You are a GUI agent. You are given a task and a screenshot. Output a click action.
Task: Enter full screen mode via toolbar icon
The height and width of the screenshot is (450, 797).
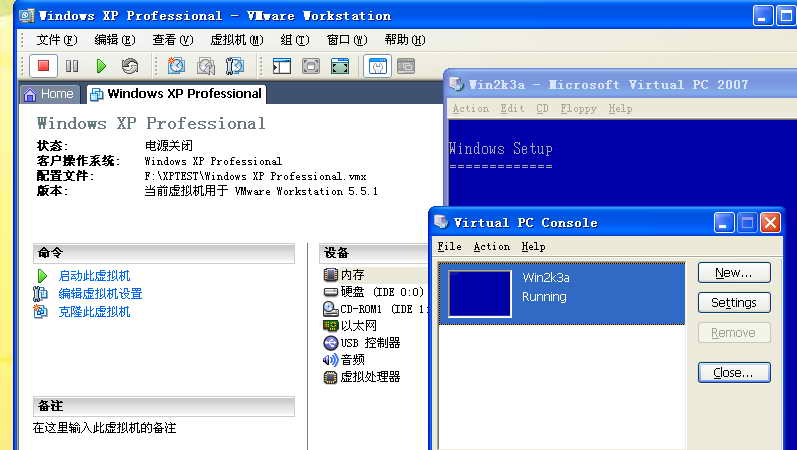click(340, 66)
